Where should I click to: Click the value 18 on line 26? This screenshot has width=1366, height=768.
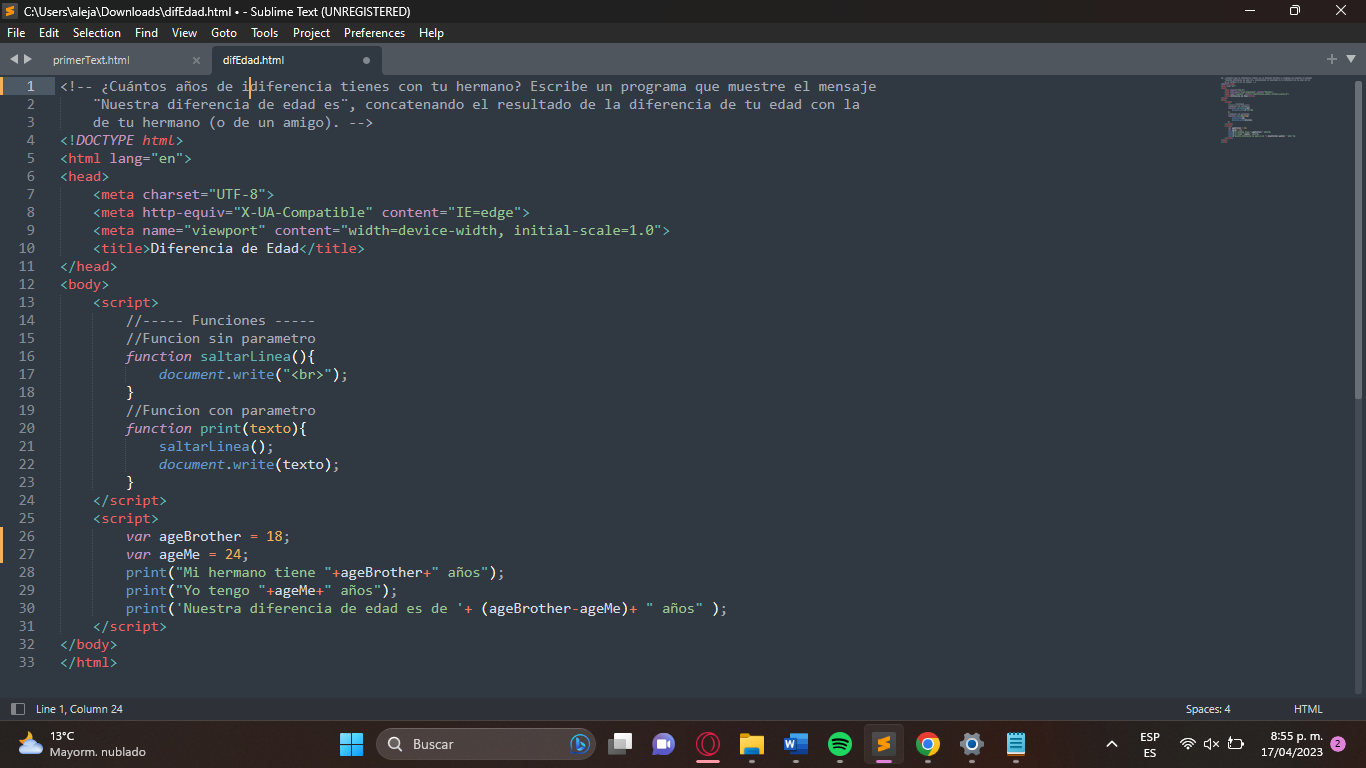coord(274,536)
